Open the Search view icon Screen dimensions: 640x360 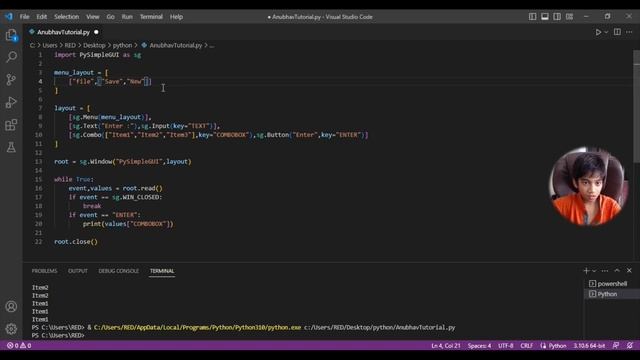11,57
